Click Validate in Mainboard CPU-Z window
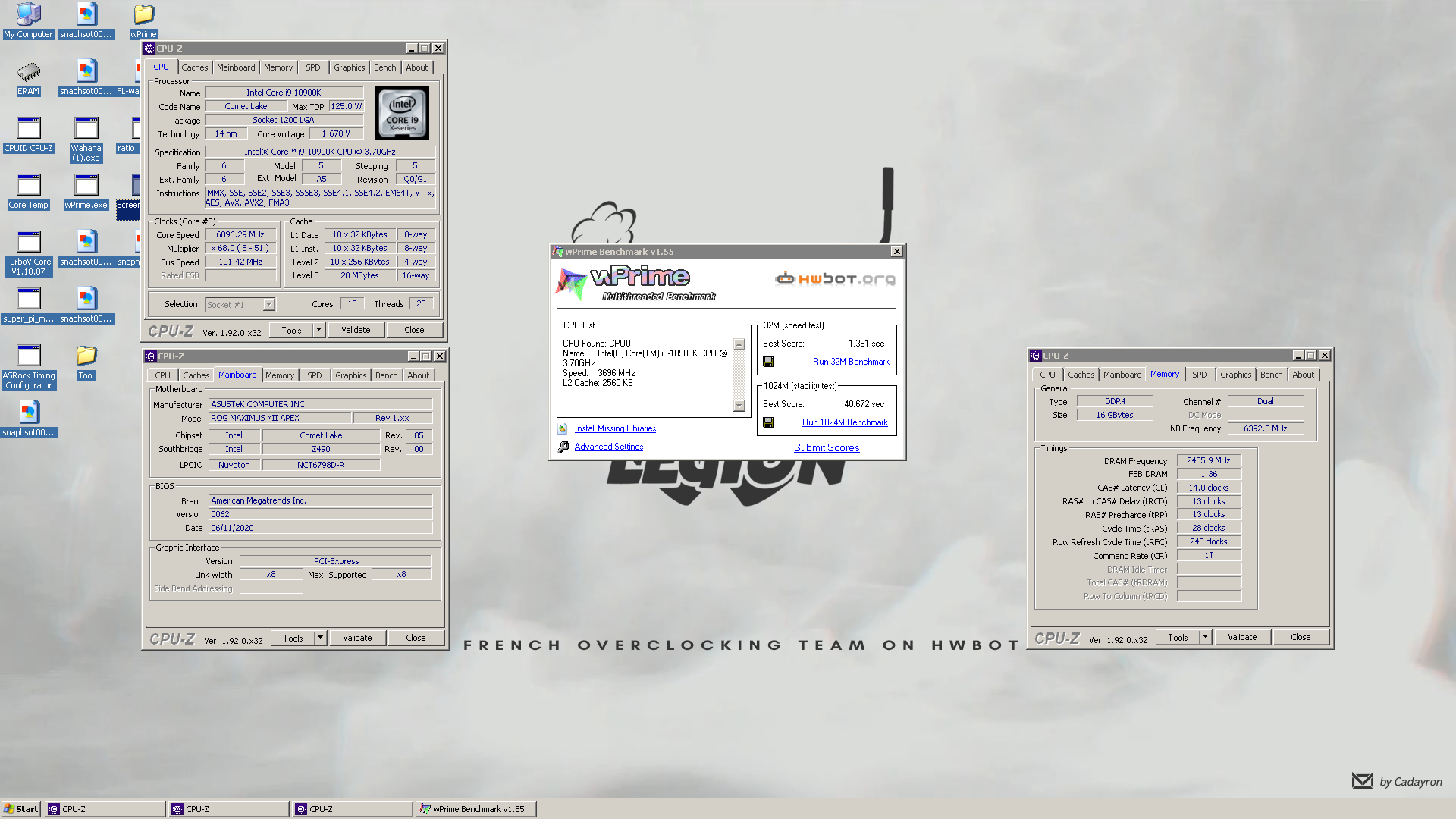Image resolution: width=1456 pixels, height=819 pixels. point(357,638)
